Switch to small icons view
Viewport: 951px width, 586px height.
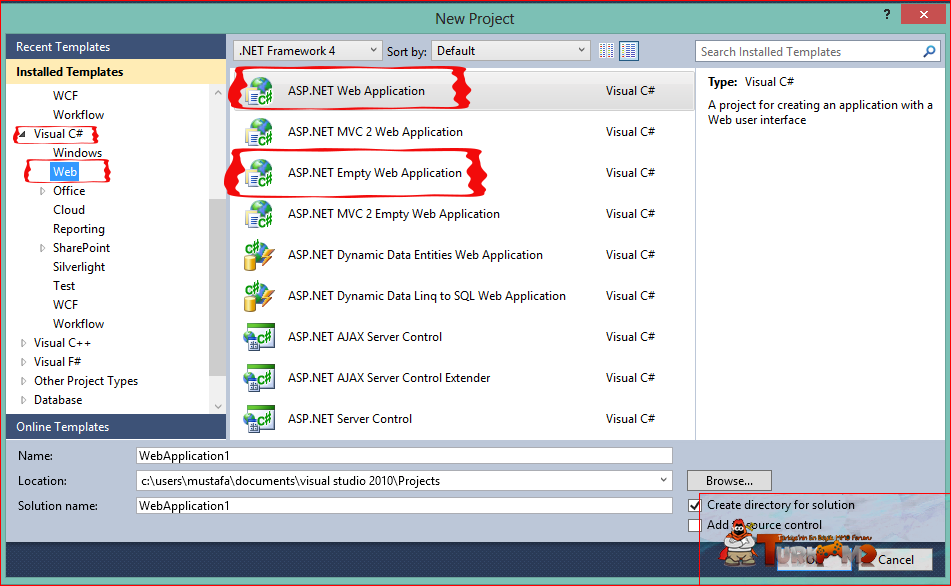pyautogui.click(x=606, y=51)
